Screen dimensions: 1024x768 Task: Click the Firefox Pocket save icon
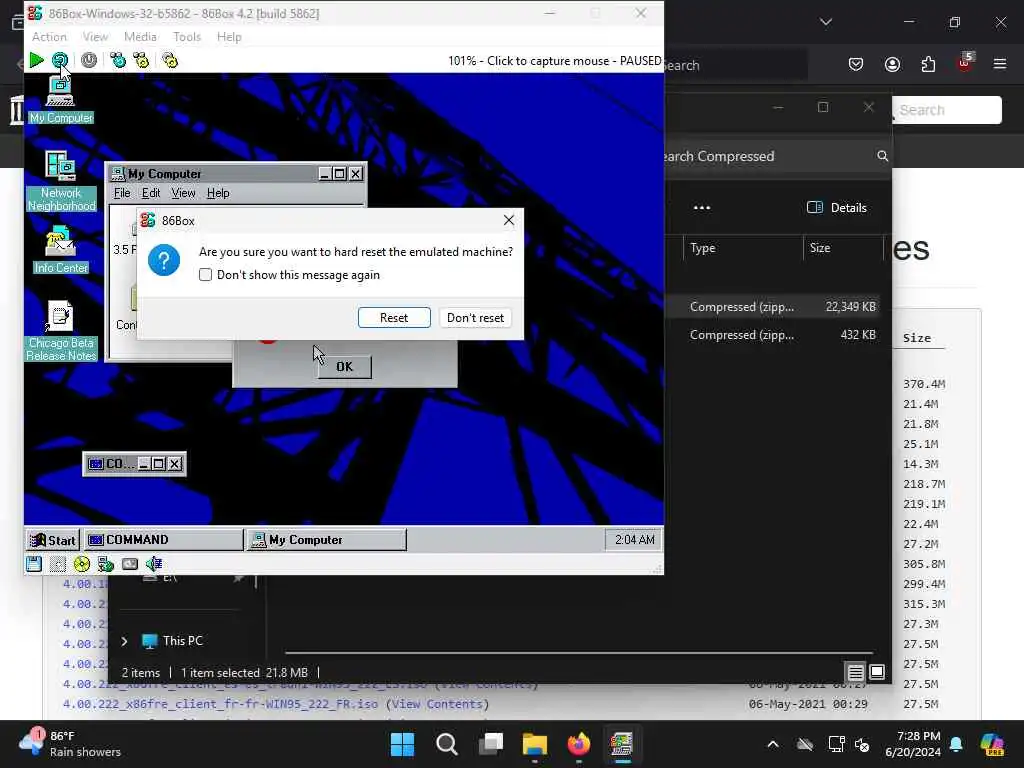coord(856,64)
